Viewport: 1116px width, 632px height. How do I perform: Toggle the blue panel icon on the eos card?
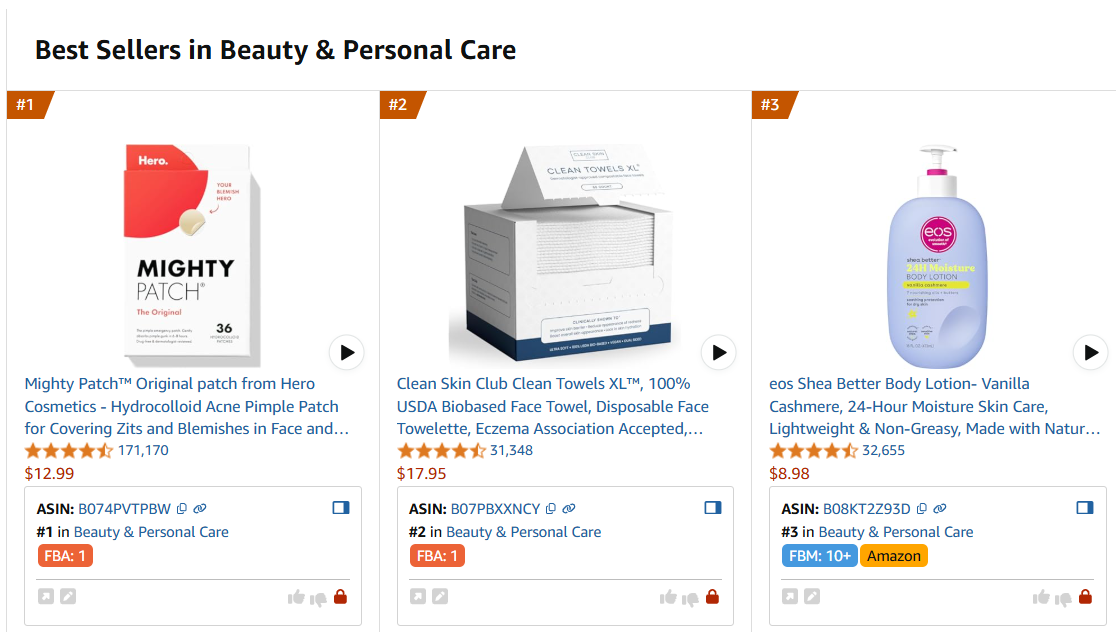point(1083,506)
